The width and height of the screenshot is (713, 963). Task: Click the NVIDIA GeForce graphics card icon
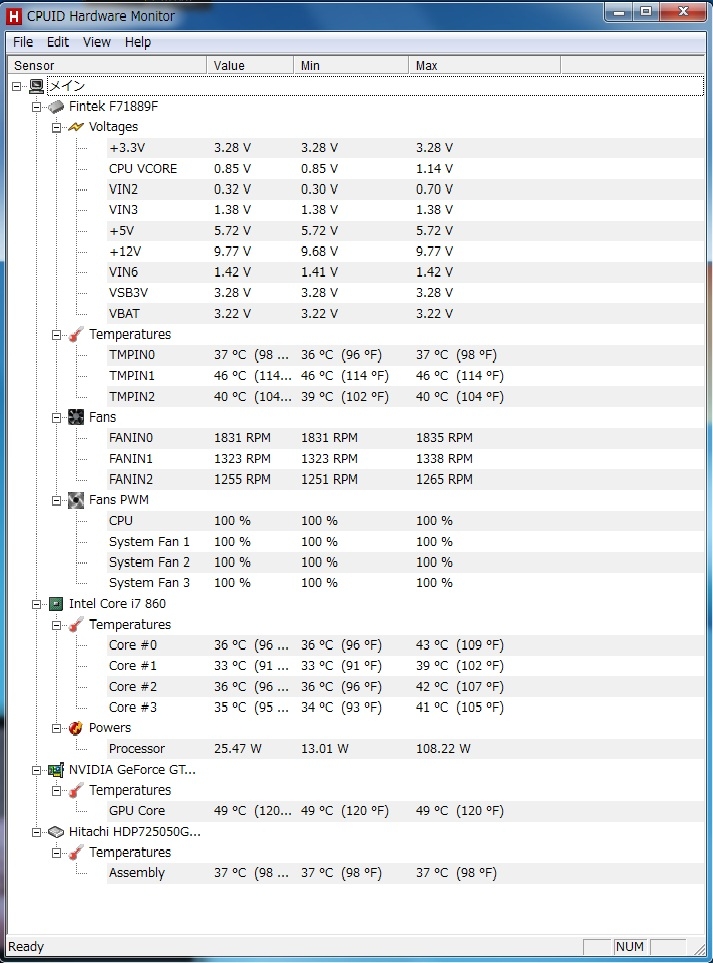(x=57, y=770)
